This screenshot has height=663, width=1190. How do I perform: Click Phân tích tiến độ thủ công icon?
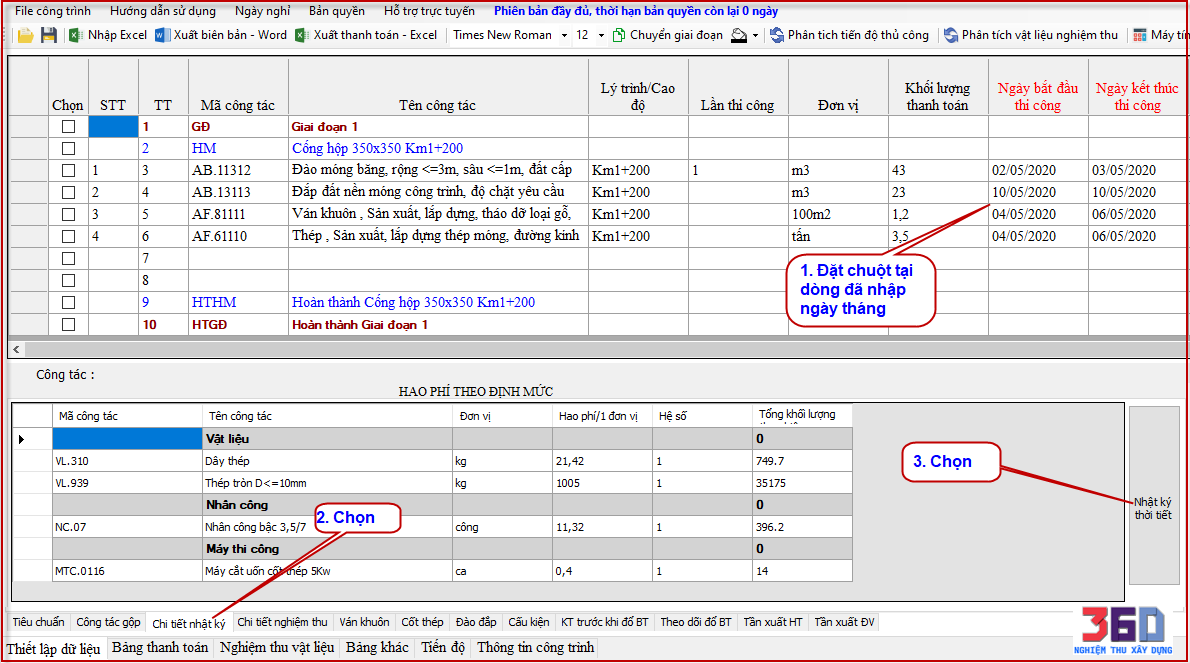(x=776, y=35)
